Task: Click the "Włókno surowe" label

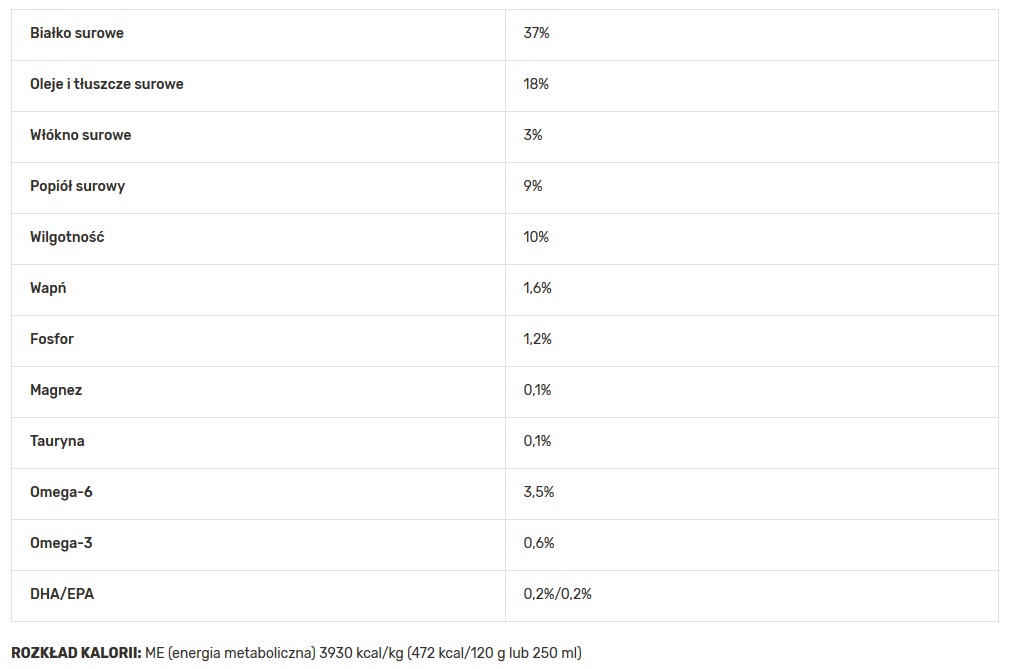Action: click(81, 135)
